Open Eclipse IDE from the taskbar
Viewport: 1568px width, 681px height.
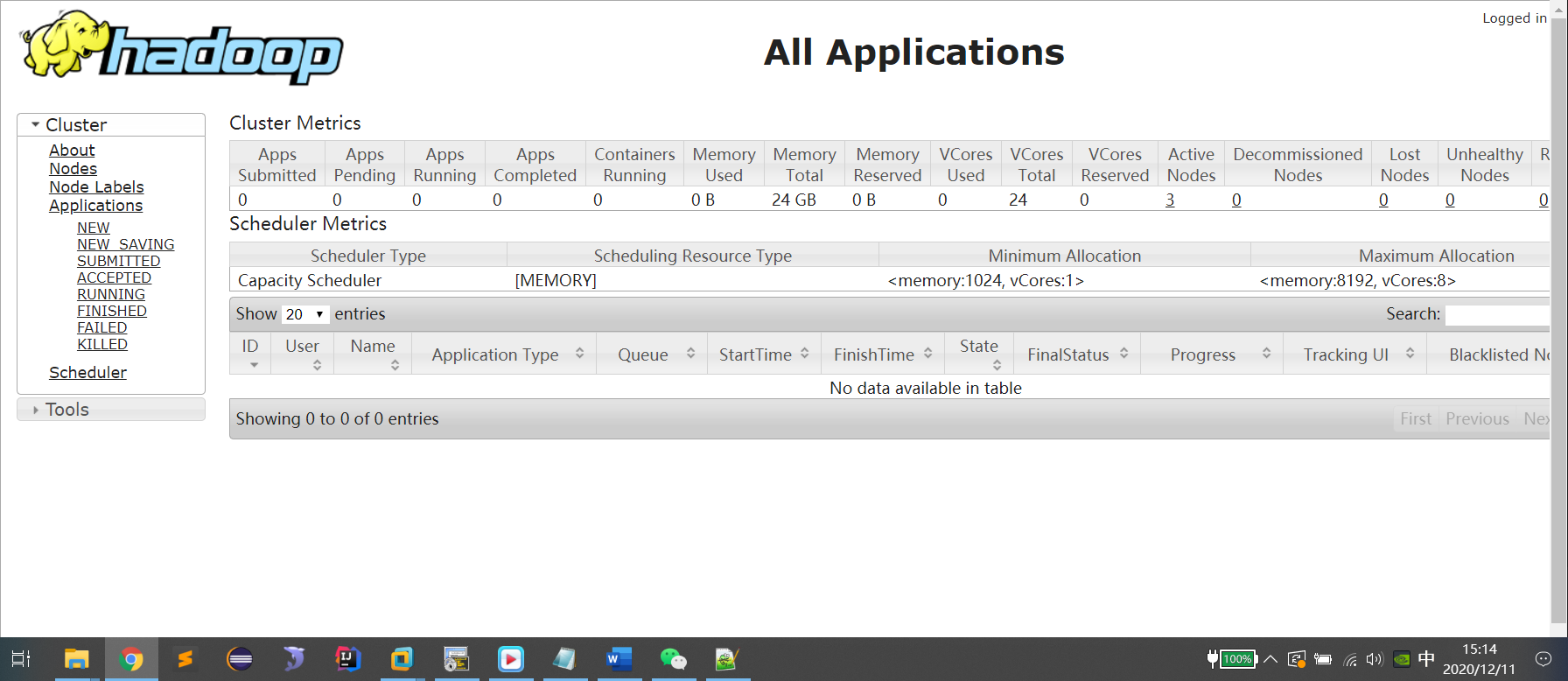240,659
